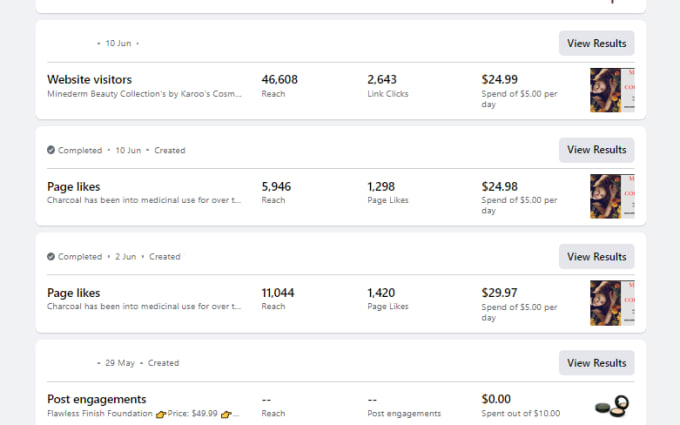Open the Website visitors ad thumbnail
This screenshot has width=680, height=425.
(x=612, y=90)
